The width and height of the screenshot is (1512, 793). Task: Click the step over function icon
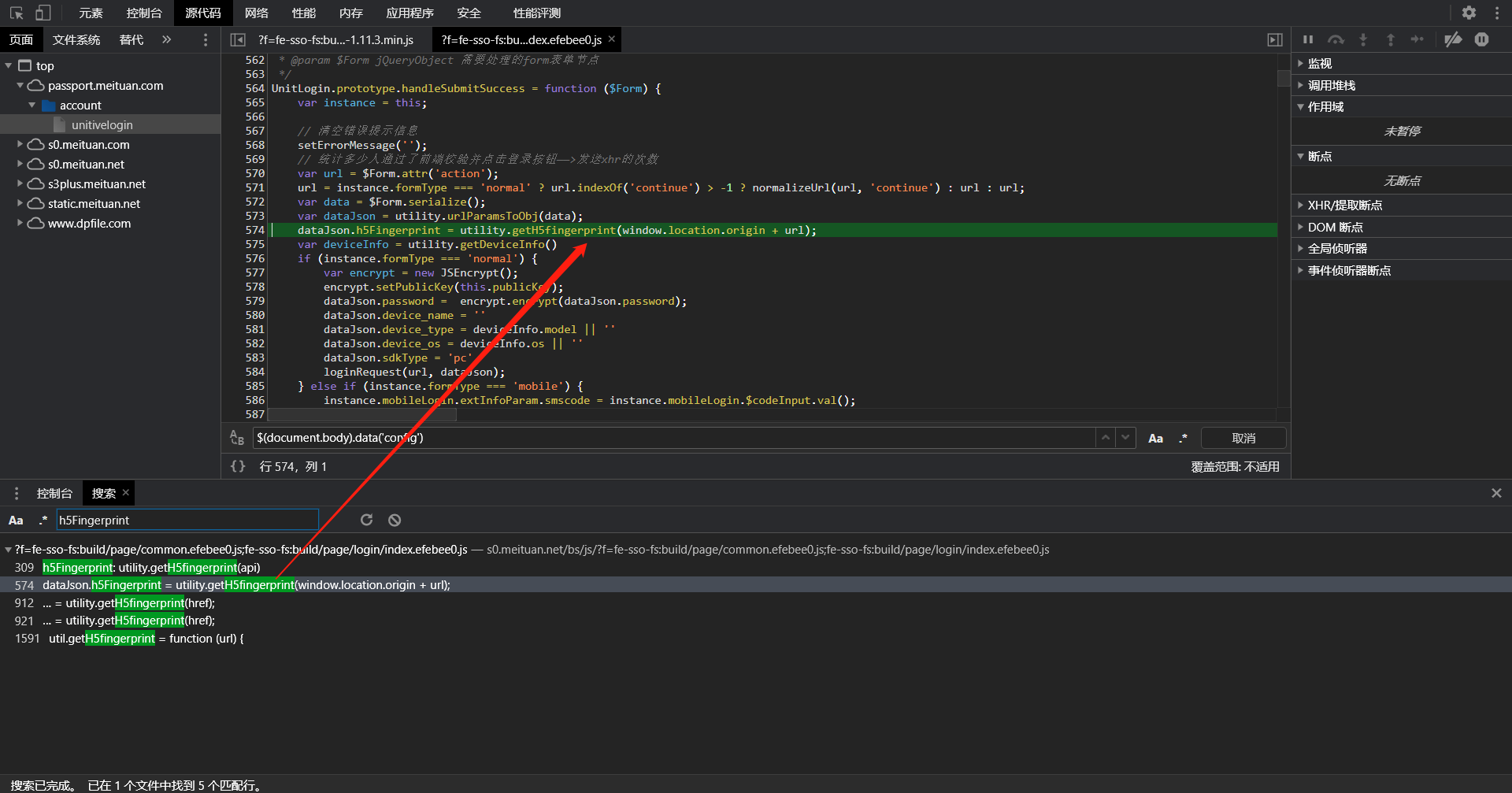[x=1336, y=39]
